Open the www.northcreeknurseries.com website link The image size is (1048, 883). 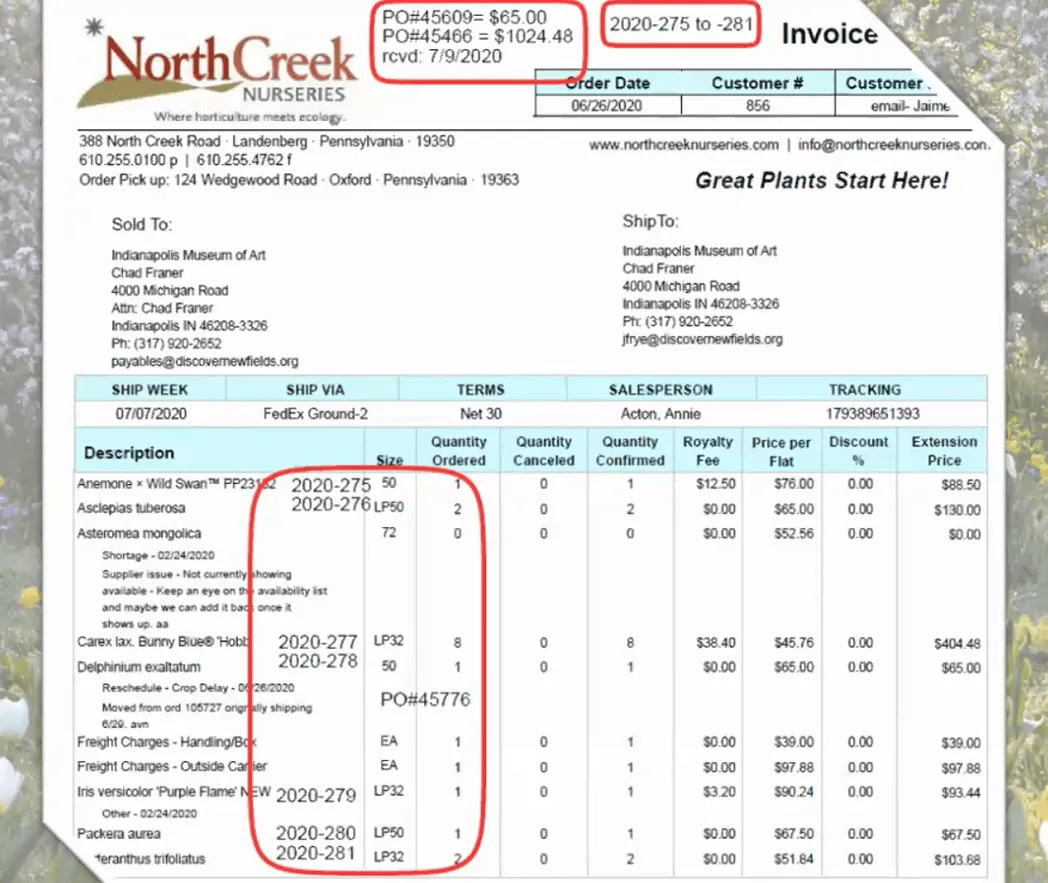pos(684,145)
